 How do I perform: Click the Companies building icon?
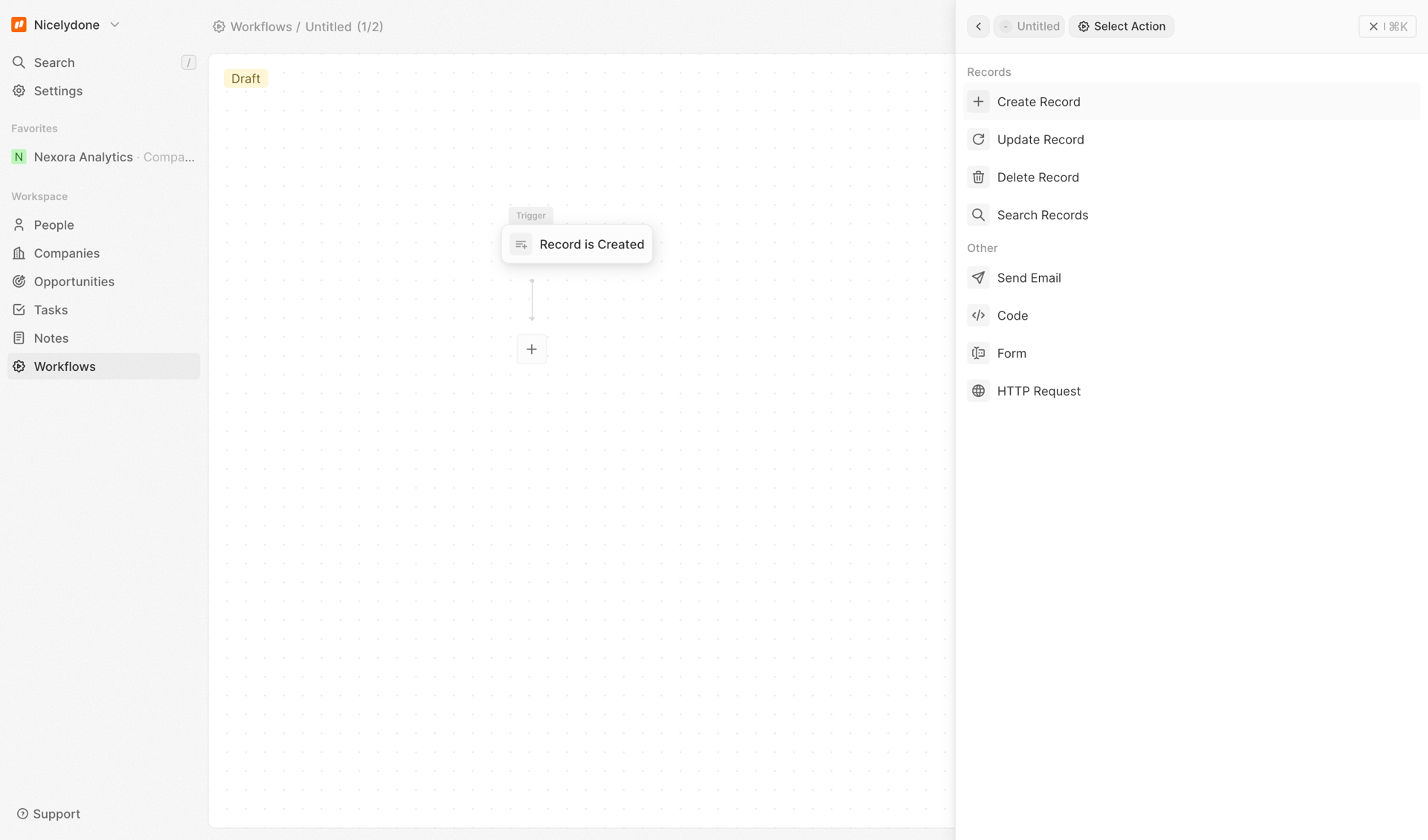[x=19, y=253]
